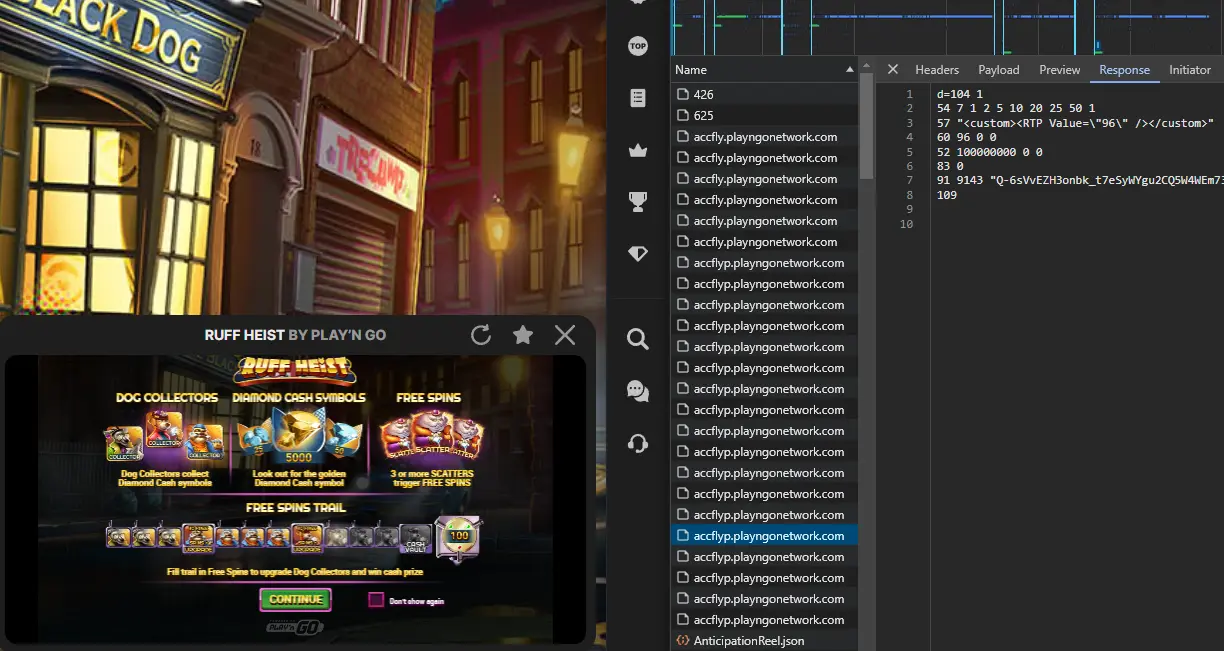Switch to the Payload tab

(999, 70)
